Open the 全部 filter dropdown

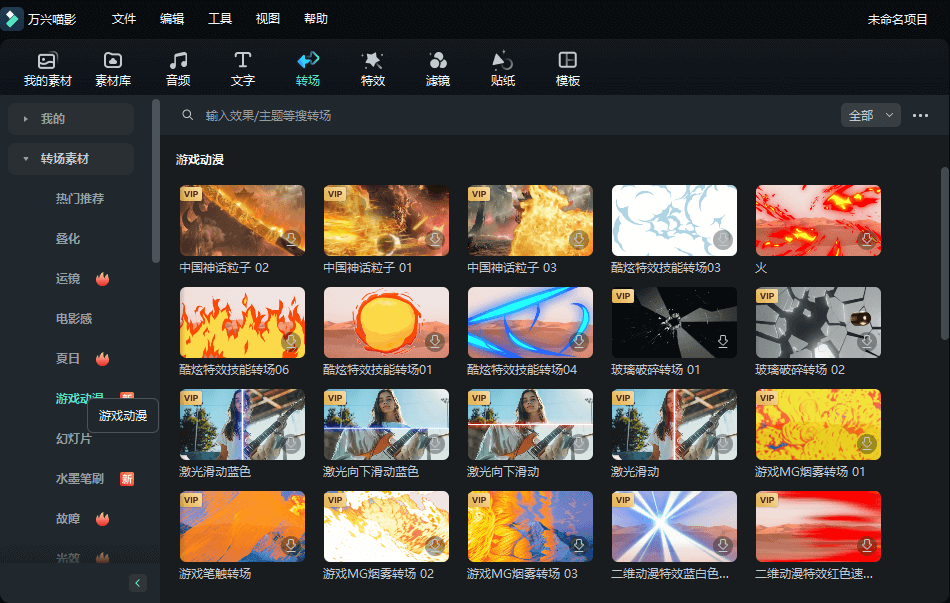[x=870, y=116]
